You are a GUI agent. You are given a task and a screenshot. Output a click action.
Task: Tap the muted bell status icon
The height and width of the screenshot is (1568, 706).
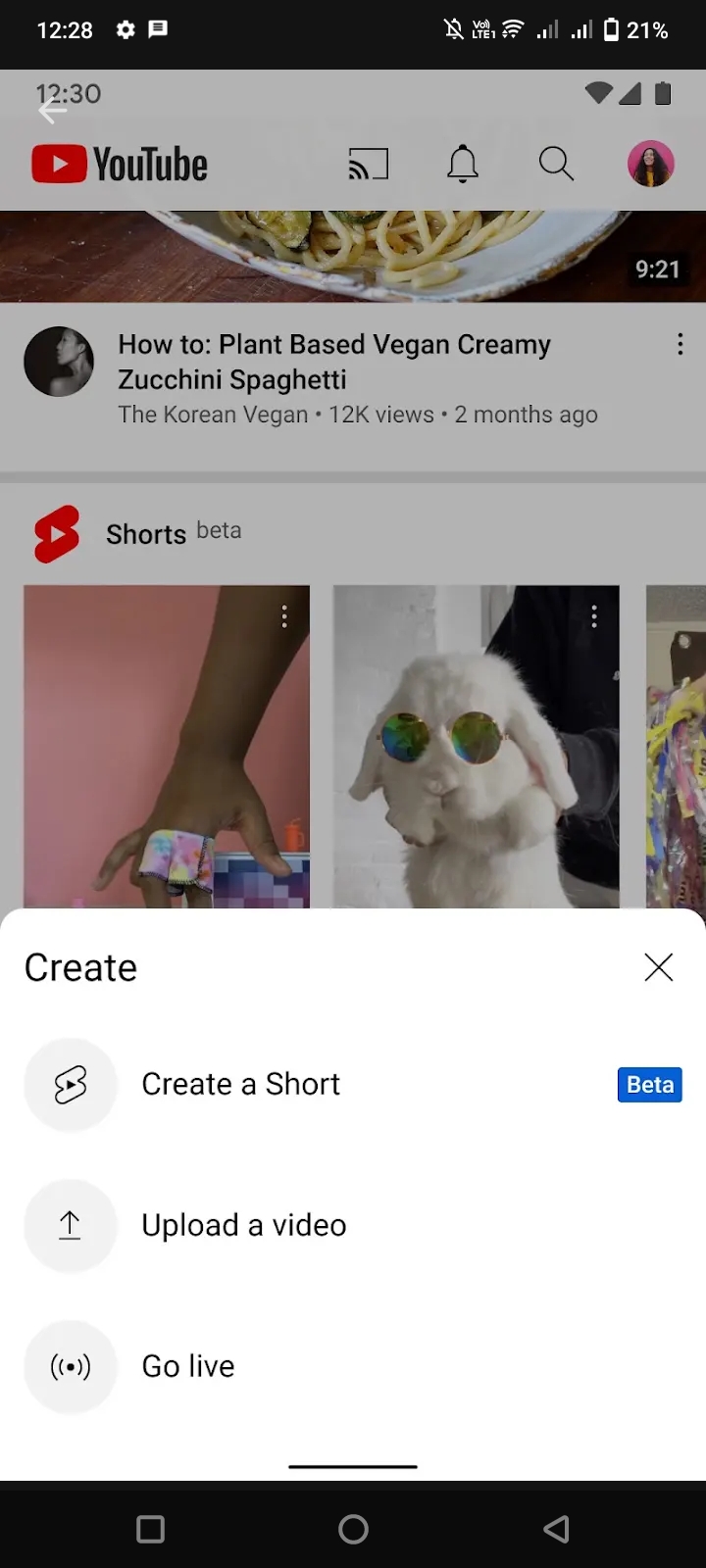pos(453,29)
